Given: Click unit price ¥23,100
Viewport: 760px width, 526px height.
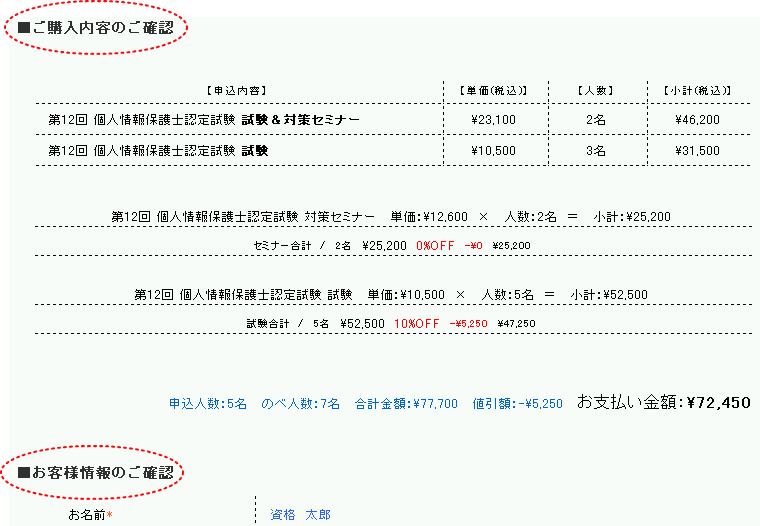Looking at the screenshot, I should (x=493, y=120).
